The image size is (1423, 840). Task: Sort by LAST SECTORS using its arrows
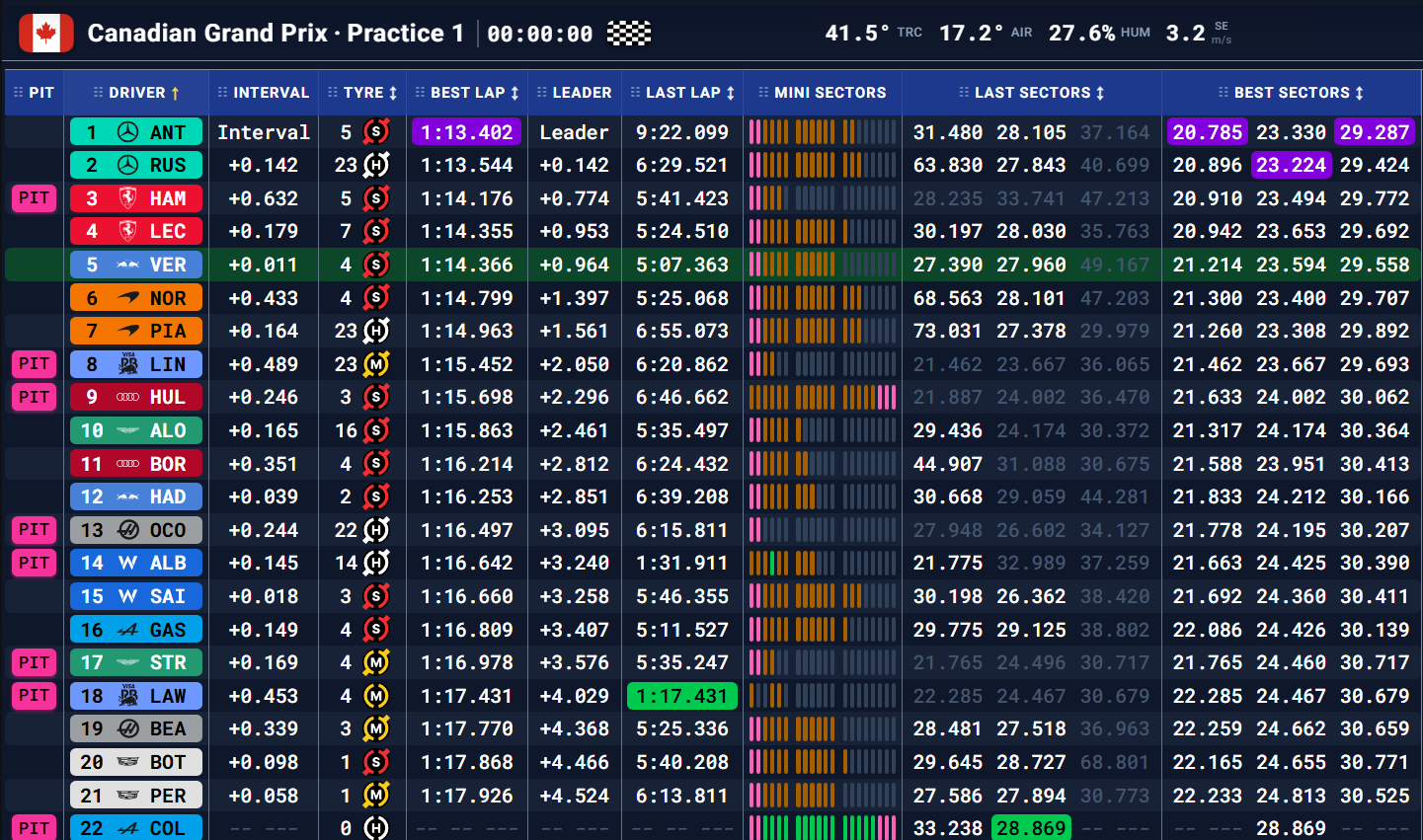pos(1099,93)
